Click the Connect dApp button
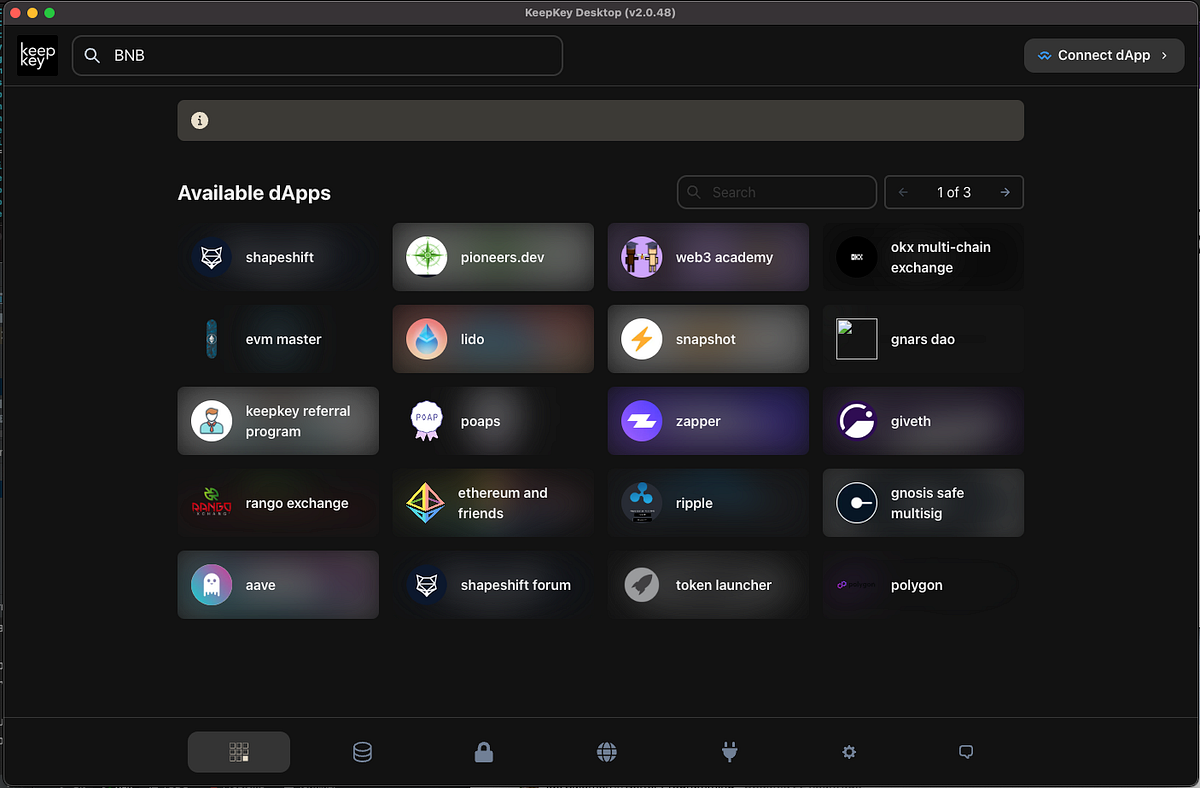This screenshot has width=1200, height=788. pyautogui.click(x=1104, y=55)
